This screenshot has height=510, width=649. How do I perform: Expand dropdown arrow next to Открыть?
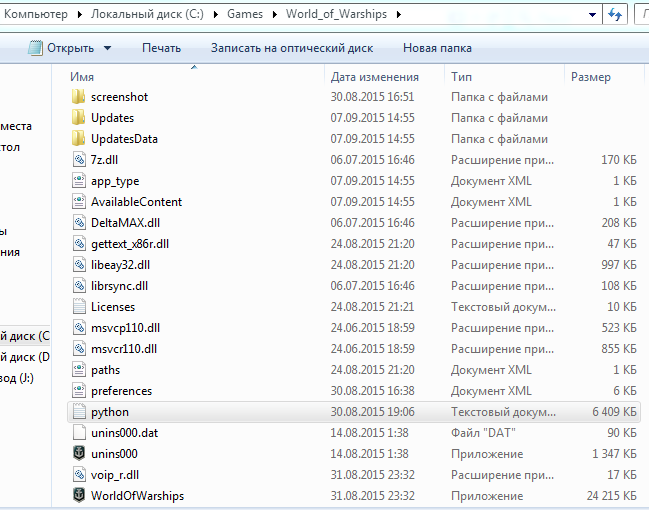(108, 48)
